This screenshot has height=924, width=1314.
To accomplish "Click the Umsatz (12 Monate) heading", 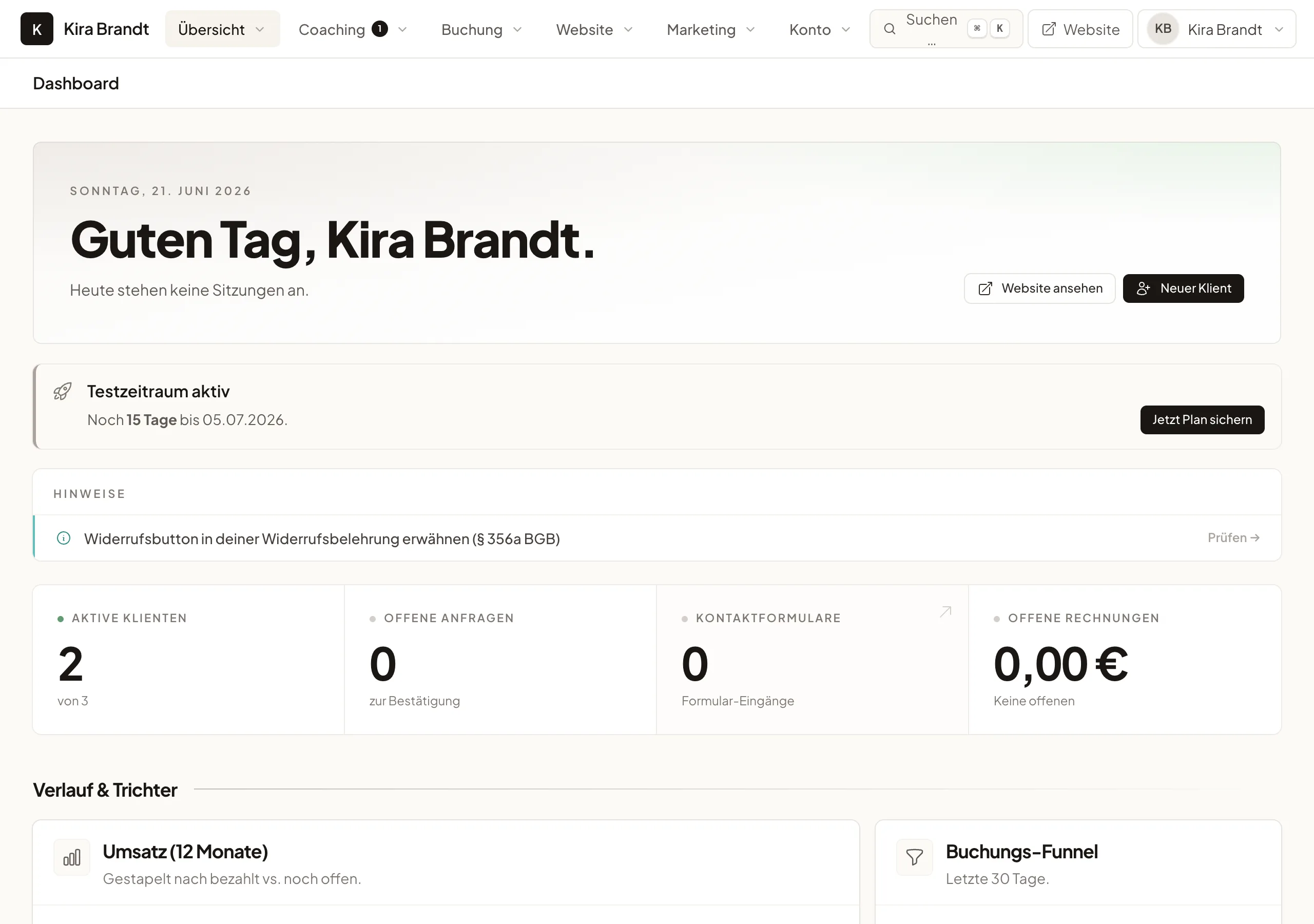I will point(185,852).
